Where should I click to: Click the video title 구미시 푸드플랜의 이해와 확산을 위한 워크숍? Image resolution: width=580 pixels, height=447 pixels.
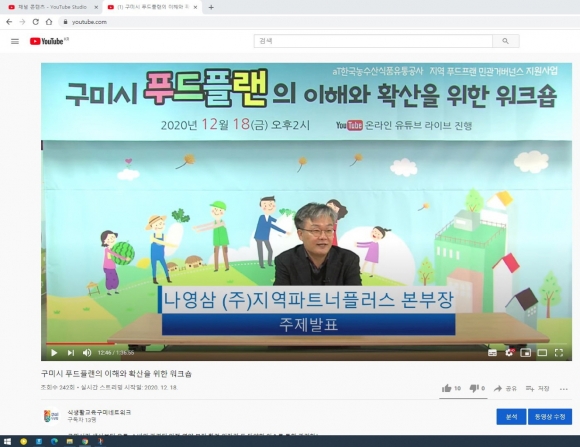[116, 373]
